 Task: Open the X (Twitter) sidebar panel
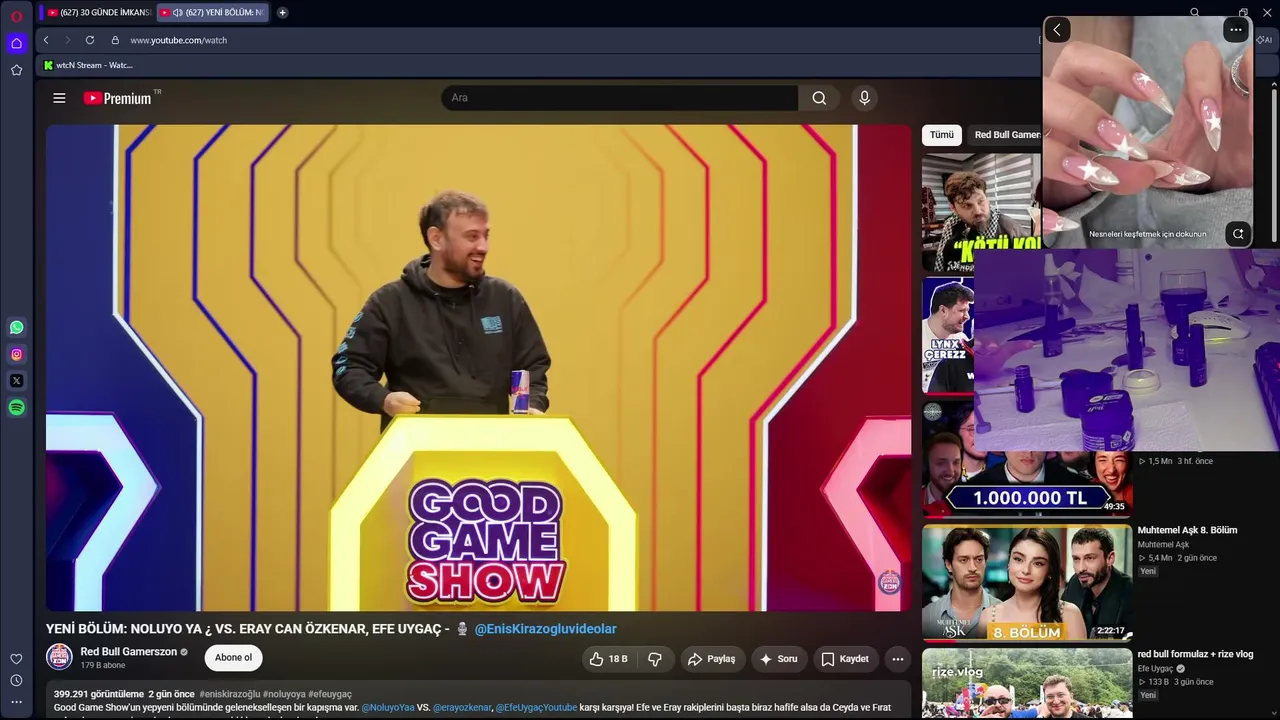click(x=17, y=381)
